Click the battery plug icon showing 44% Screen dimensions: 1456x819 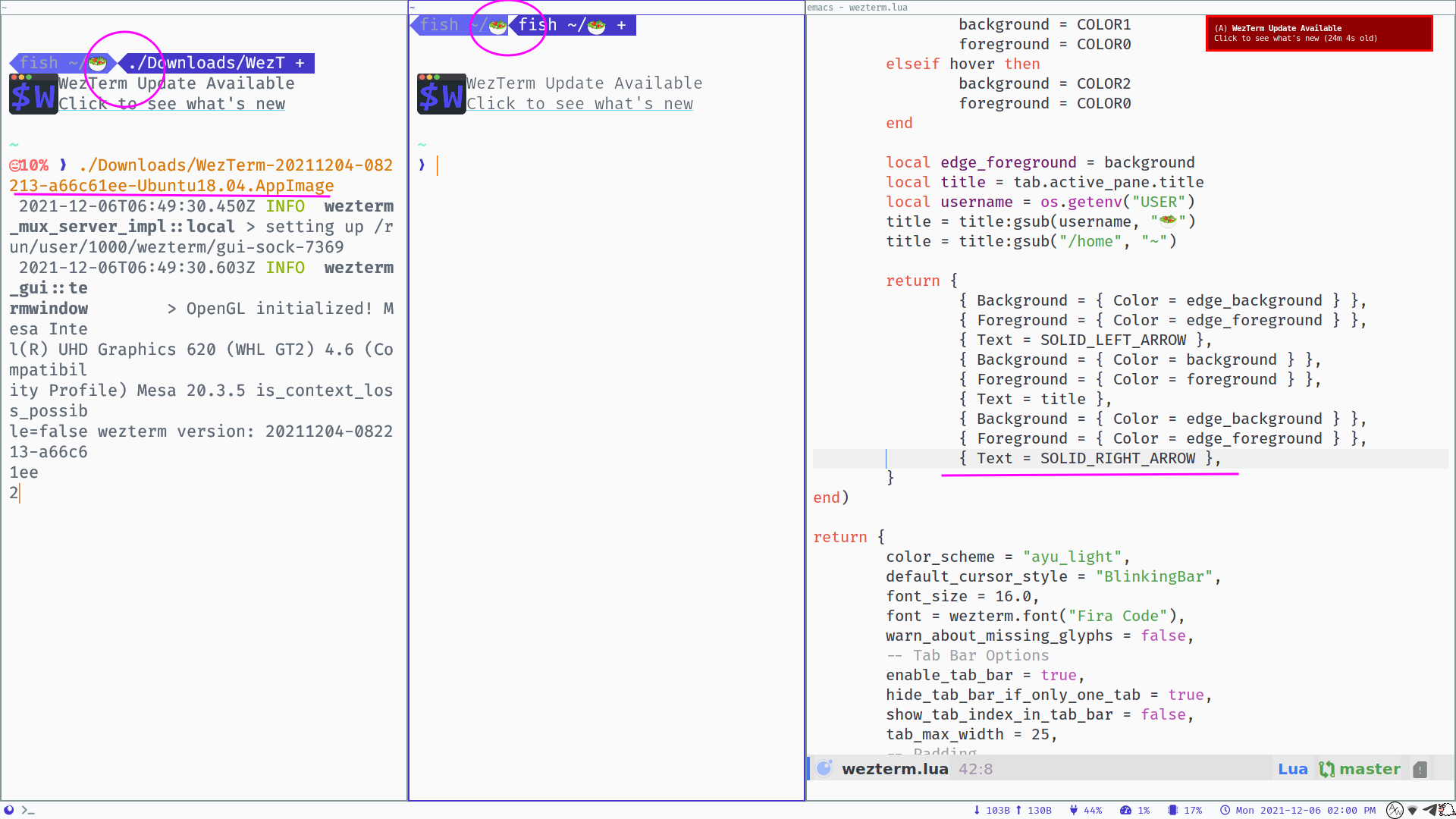(x=1073, y=810)
